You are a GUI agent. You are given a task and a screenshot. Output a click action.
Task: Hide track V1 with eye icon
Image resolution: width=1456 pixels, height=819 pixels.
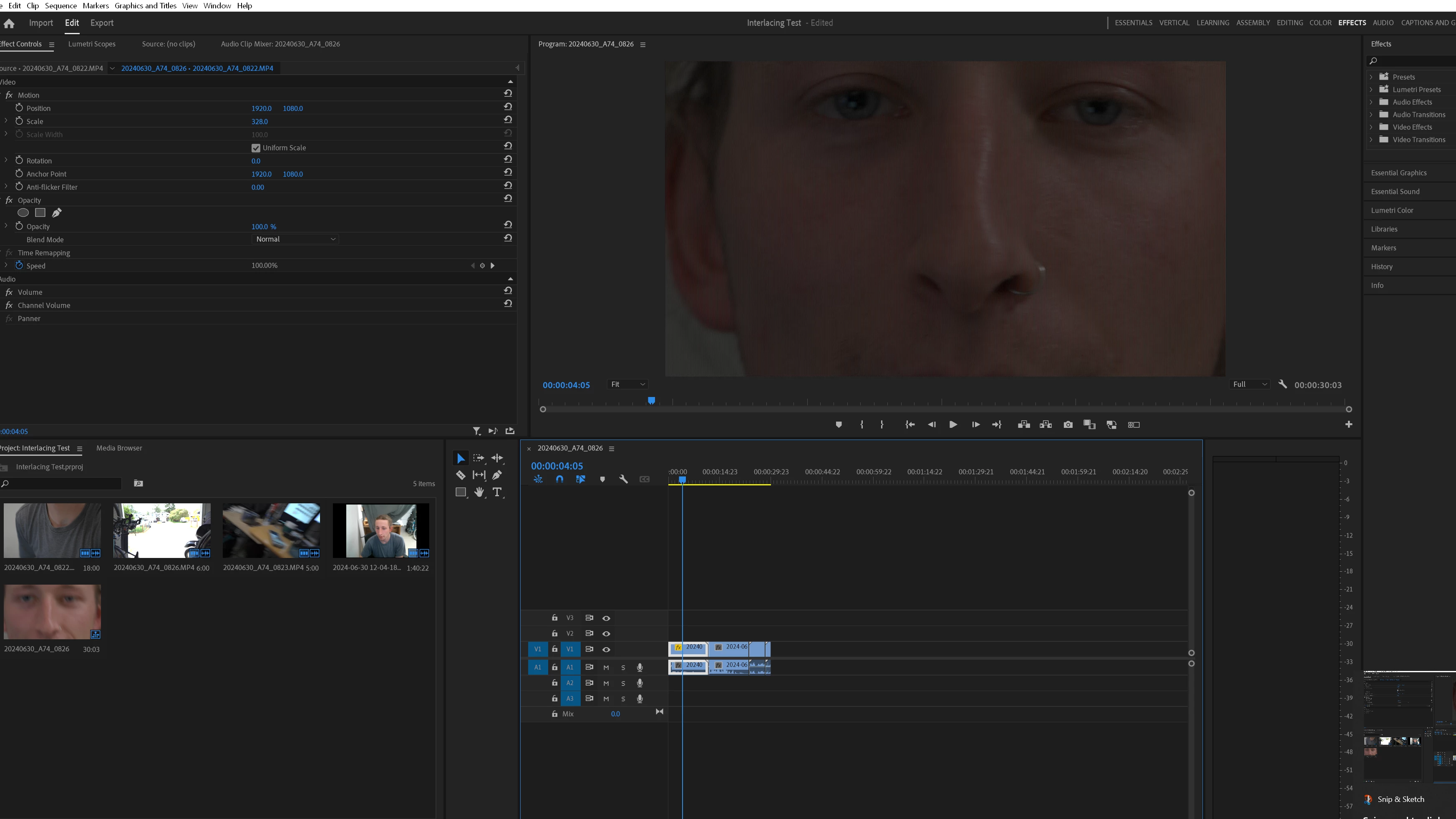tap(606, 650)
